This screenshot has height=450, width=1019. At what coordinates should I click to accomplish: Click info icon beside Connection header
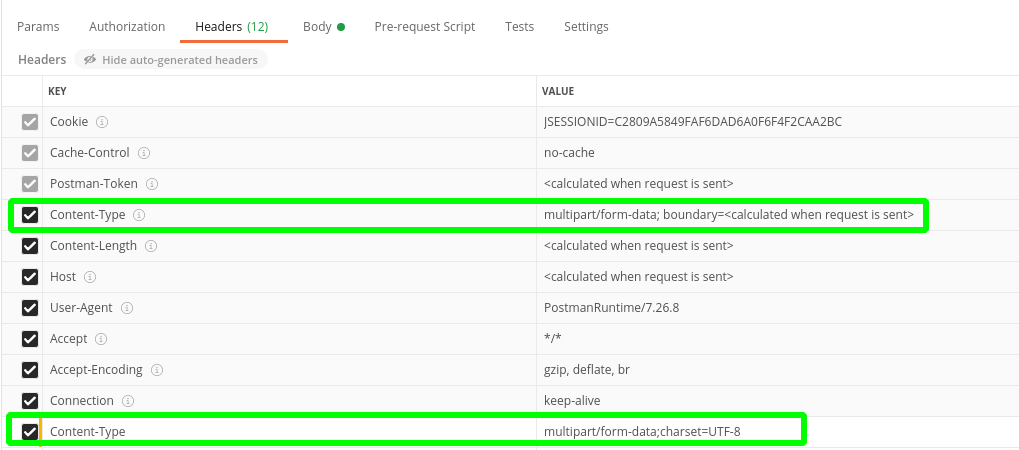point(128,401)
